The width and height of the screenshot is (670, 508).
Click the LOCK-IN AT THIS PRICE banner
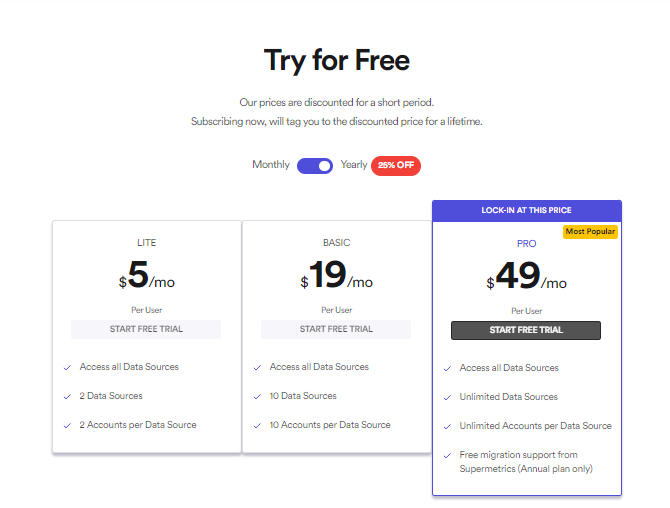pos(526,210)
